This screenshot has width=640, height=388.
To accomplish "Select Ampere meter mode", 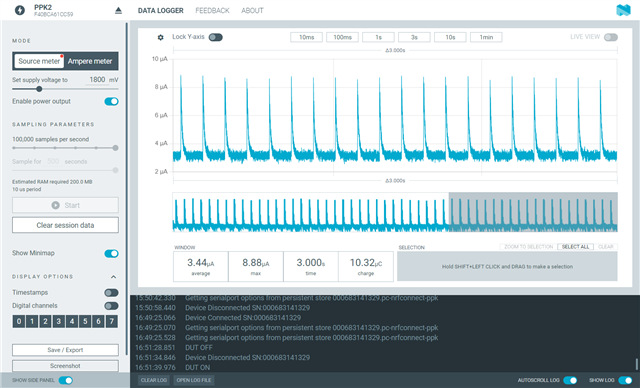I will [90, 61].
